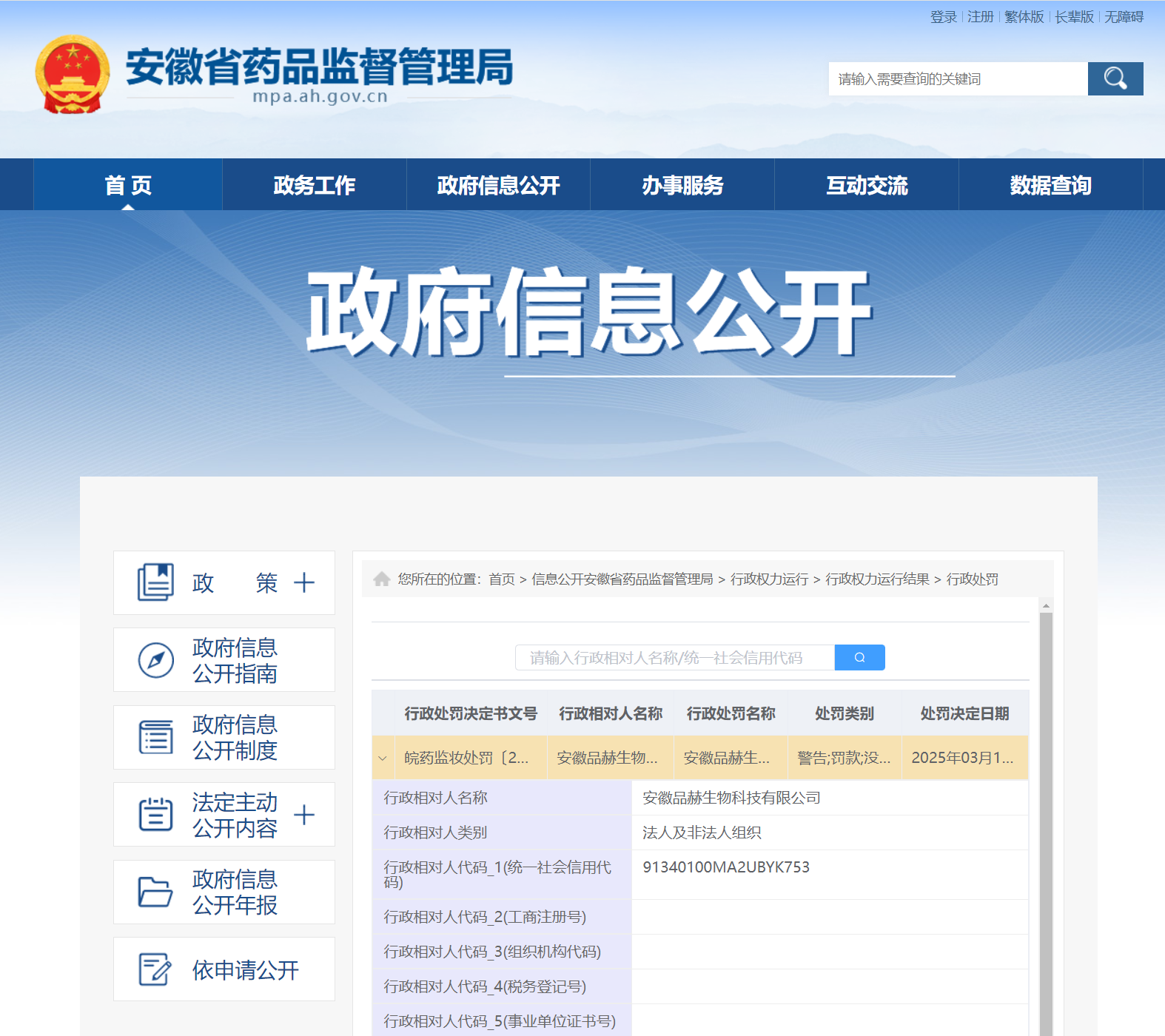The width and height of the screenshot is (1165, 1036).
Task: Open the 无障碍 accessibility mode
Action: pyautogui.click(x=1124, y=16)
